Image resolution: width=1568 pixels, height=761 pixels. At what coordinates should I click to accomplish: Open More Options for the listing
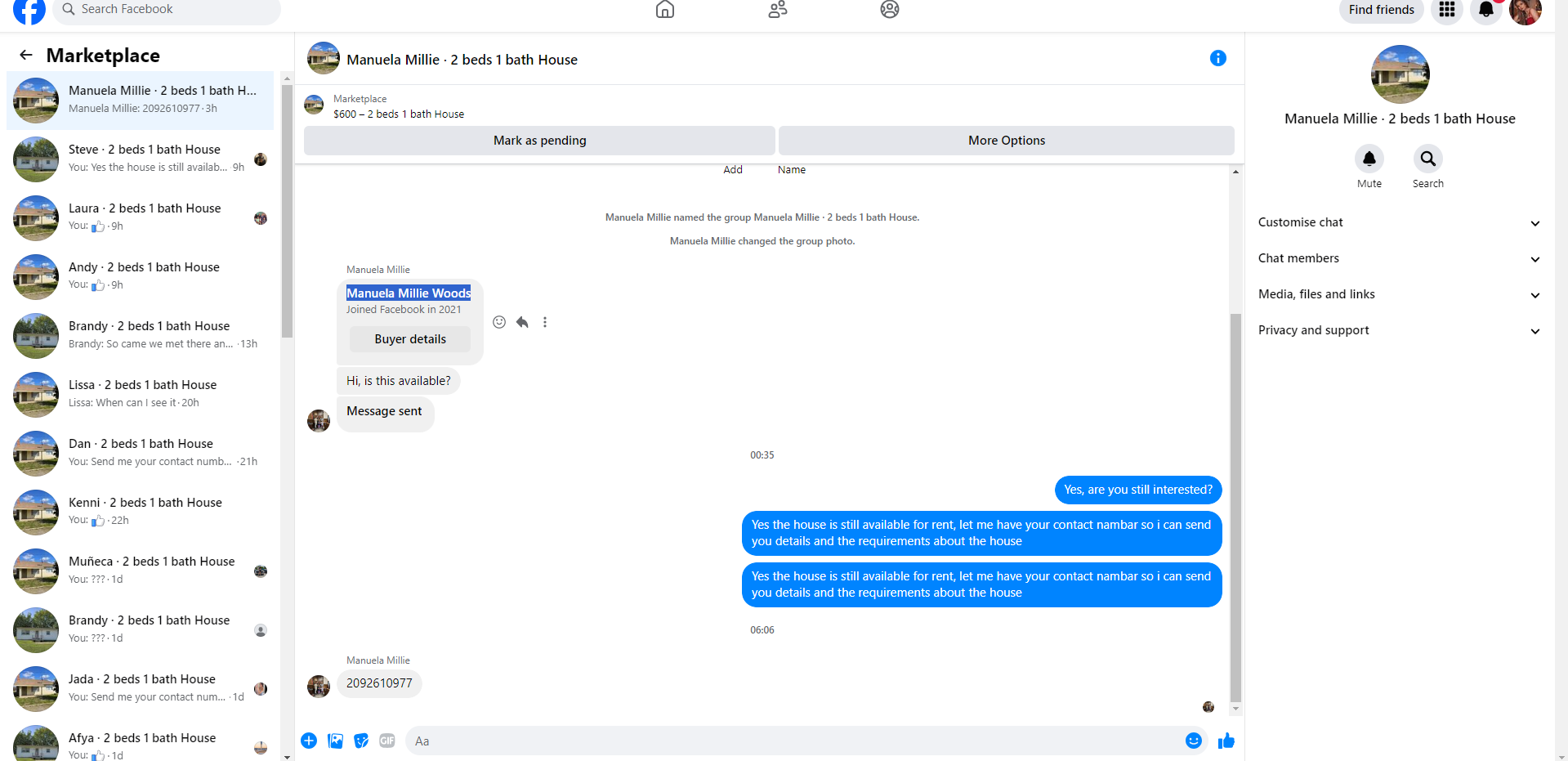(x=1007, y=141)
